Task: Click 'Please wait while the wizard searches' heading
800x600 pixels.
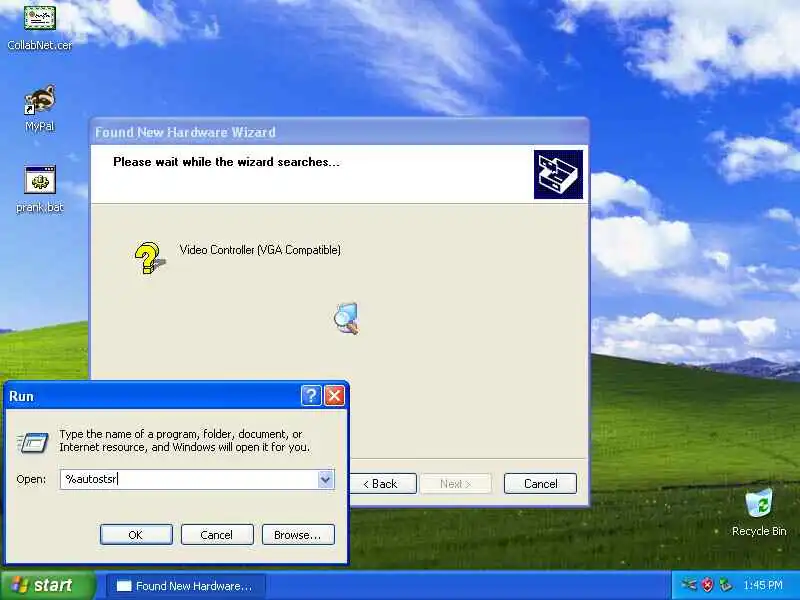Action: (x=226, y=162)
